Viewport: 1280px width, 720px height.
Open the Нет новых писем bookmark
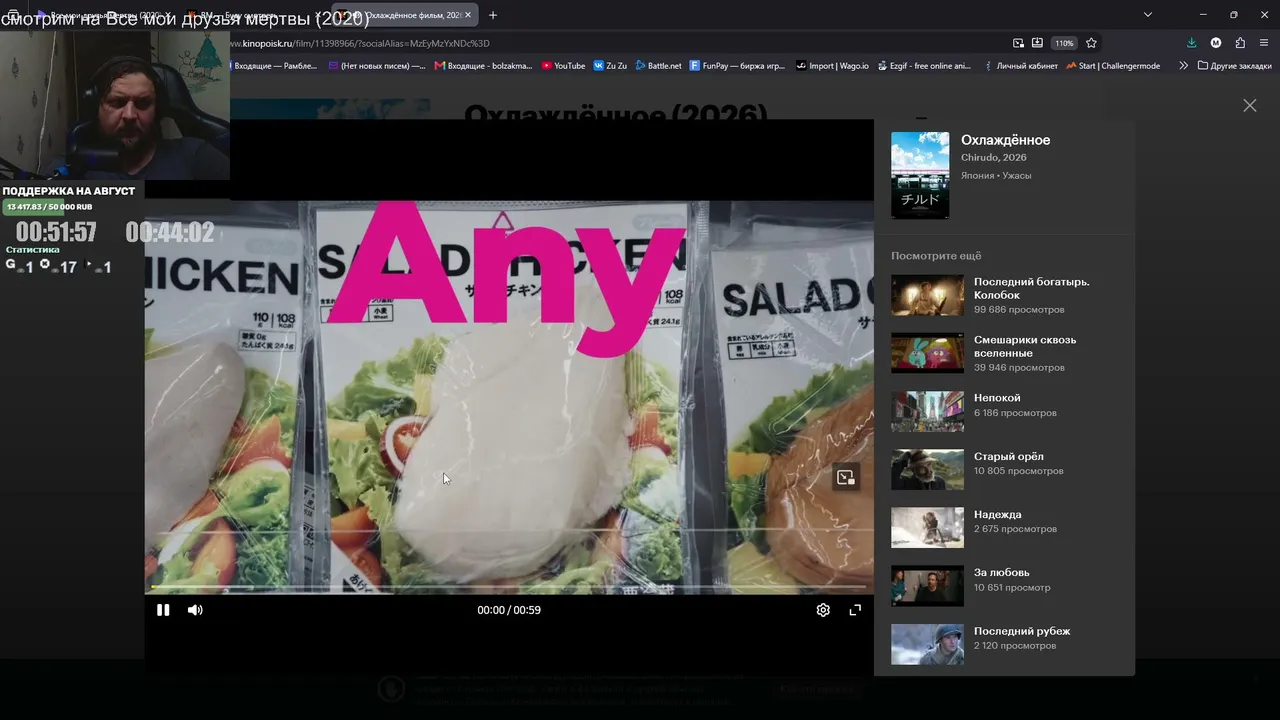pyautogui.click(x=376, y=66)
